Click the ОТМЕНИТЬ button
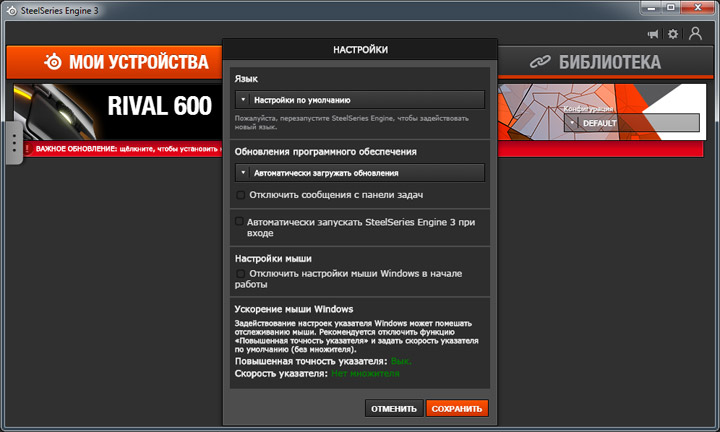Screen dimensions: 720x432 click(394, 409)
